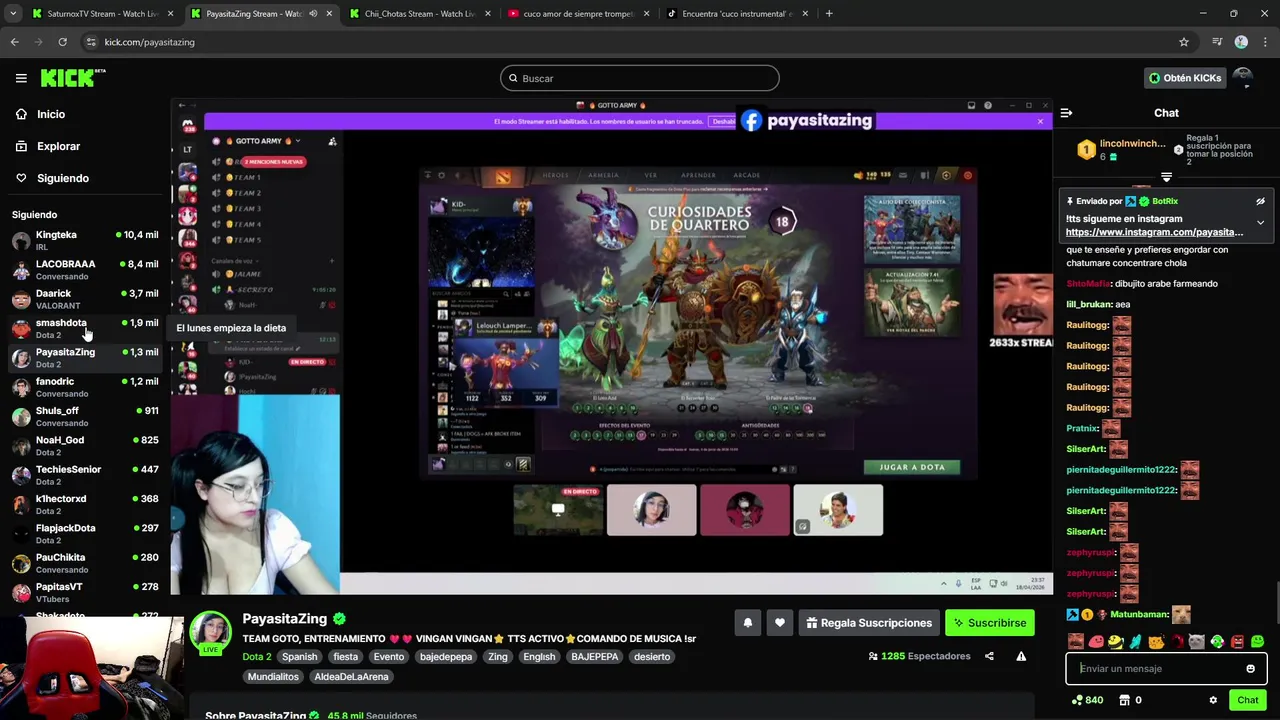This screenshot has height=720, width=1280.
Task: Open Daarick VALORANT channel
Action: [x=85, y=298]
